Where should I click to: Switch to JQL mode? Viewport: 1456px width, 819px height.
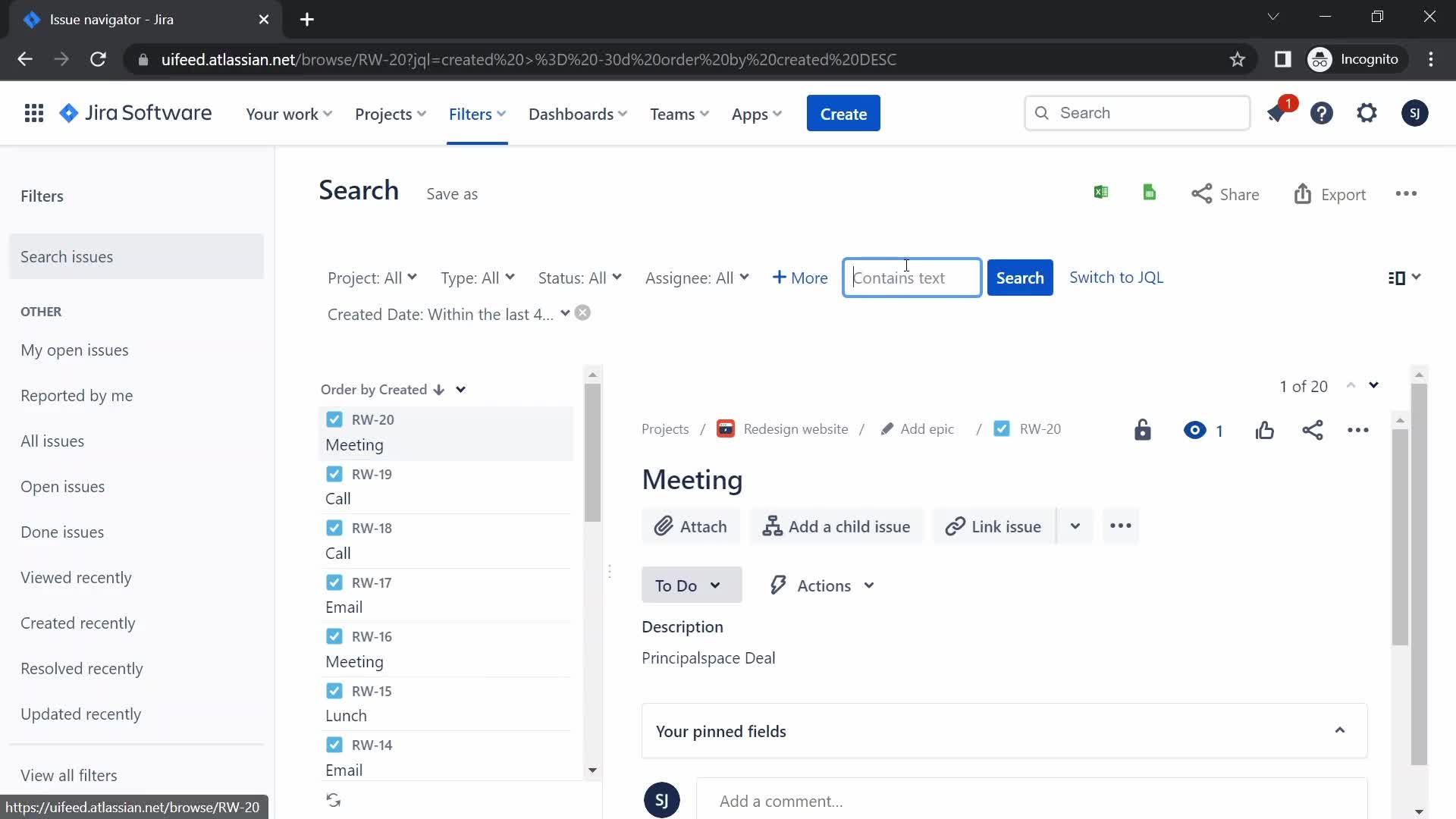(x=1116, y=278)
